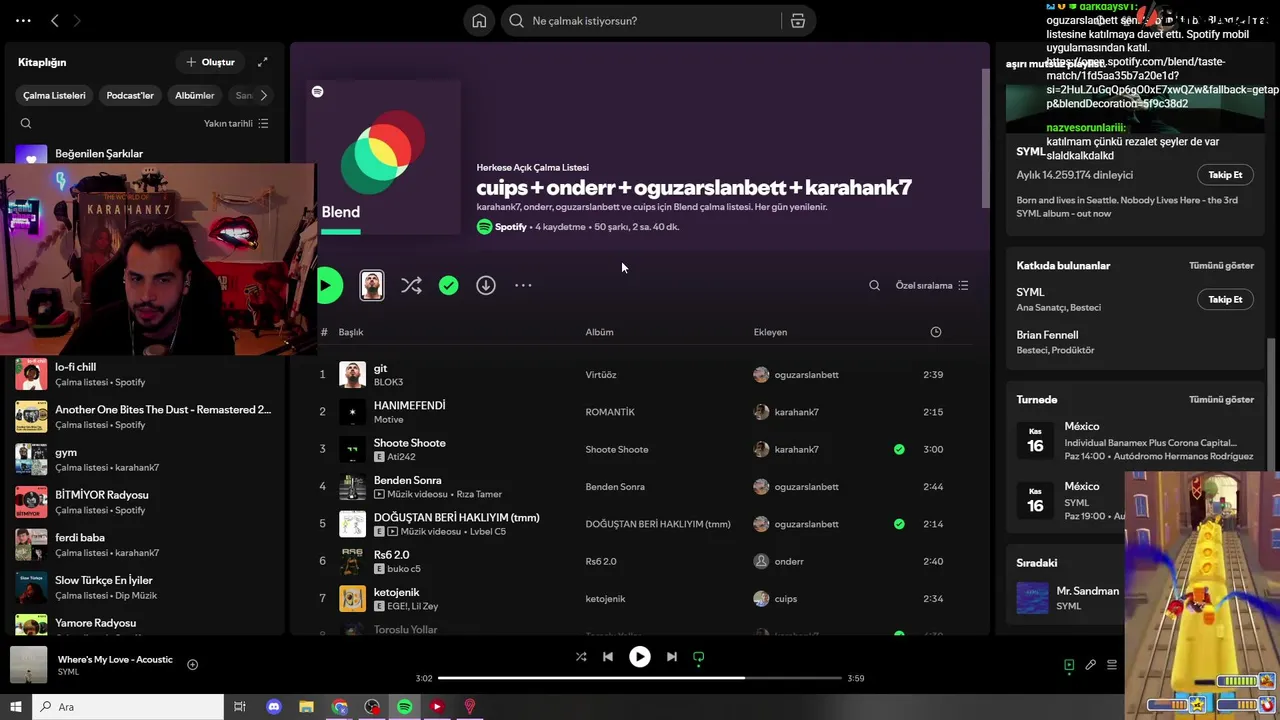Seek on the song progress bar
This screenshot has width=1280, height=720.
pyautogui.click(x=640, y=678)
